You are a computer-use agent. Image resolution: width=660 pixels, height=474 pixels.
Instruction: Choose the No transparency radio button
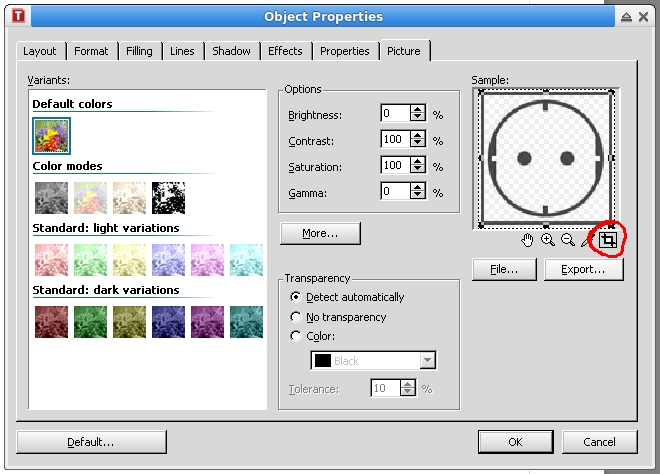295,317
